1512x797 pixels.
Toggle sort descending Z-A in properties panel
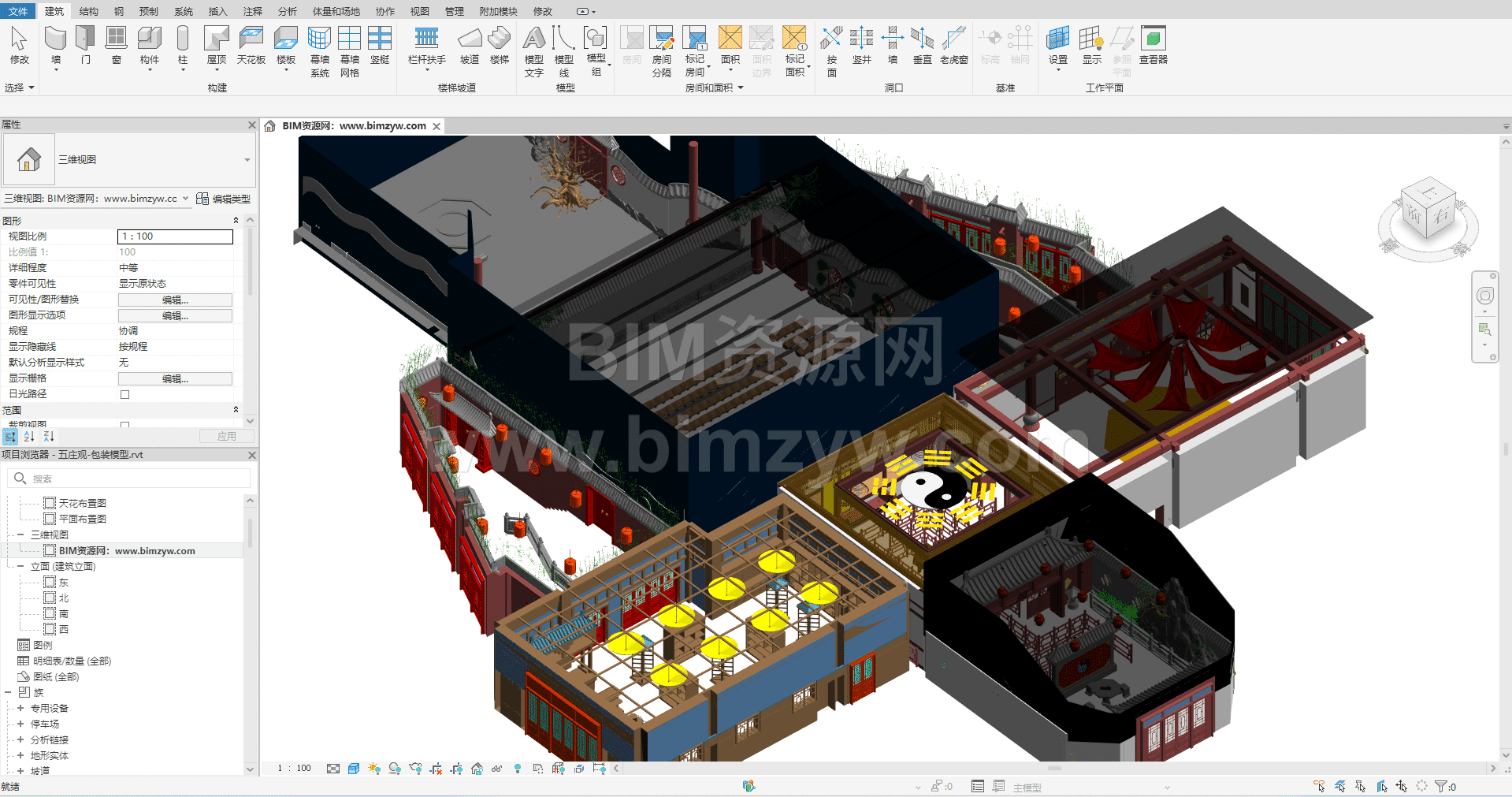coord(48,436)
